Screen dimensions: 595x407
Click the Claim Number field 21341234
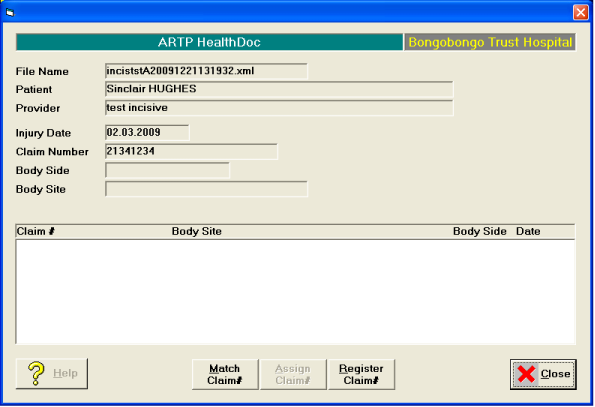click(x=191, y=151)
